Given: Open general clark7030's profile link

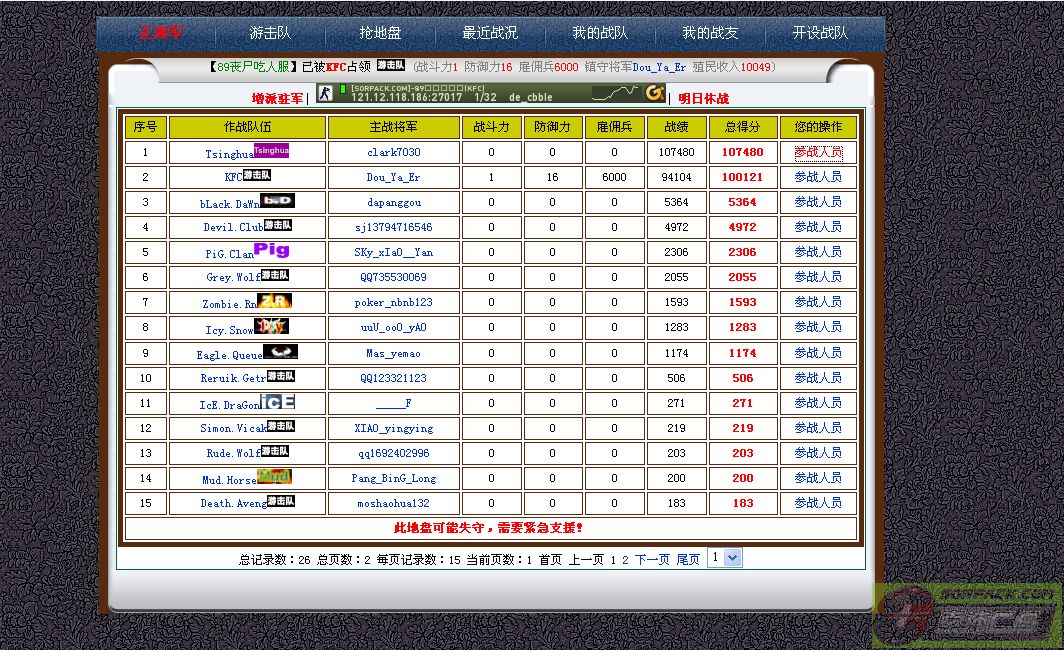Looking at the screenshot, I should [x=394, y=153].
